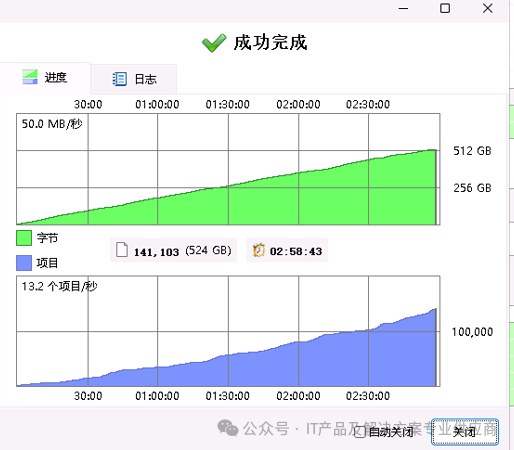Click the 512 GB axis label

pyautogui.click(x=472, y=151)
